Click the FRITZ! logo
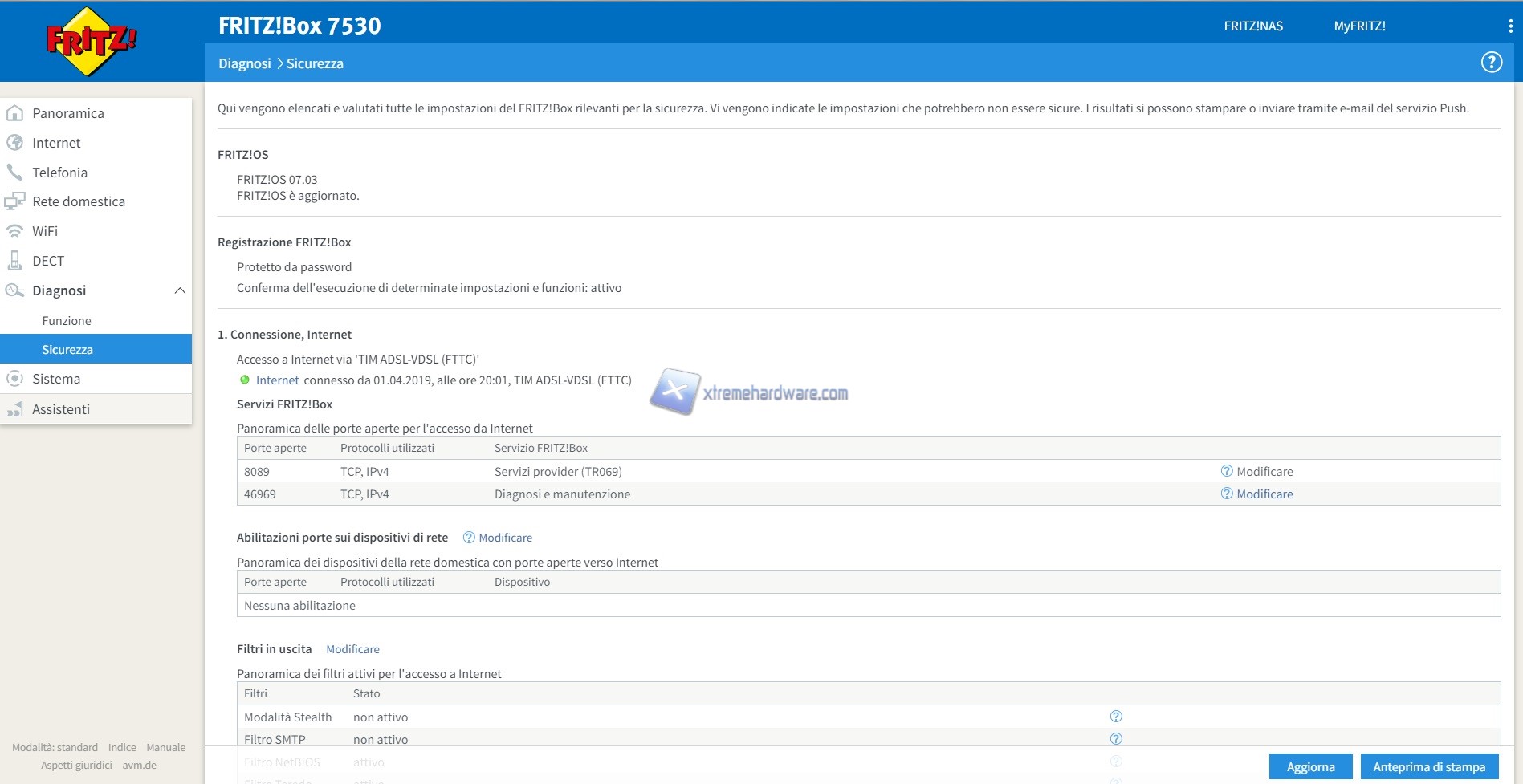This screenshot has height=784, width=1523. (x=91, y=41)
